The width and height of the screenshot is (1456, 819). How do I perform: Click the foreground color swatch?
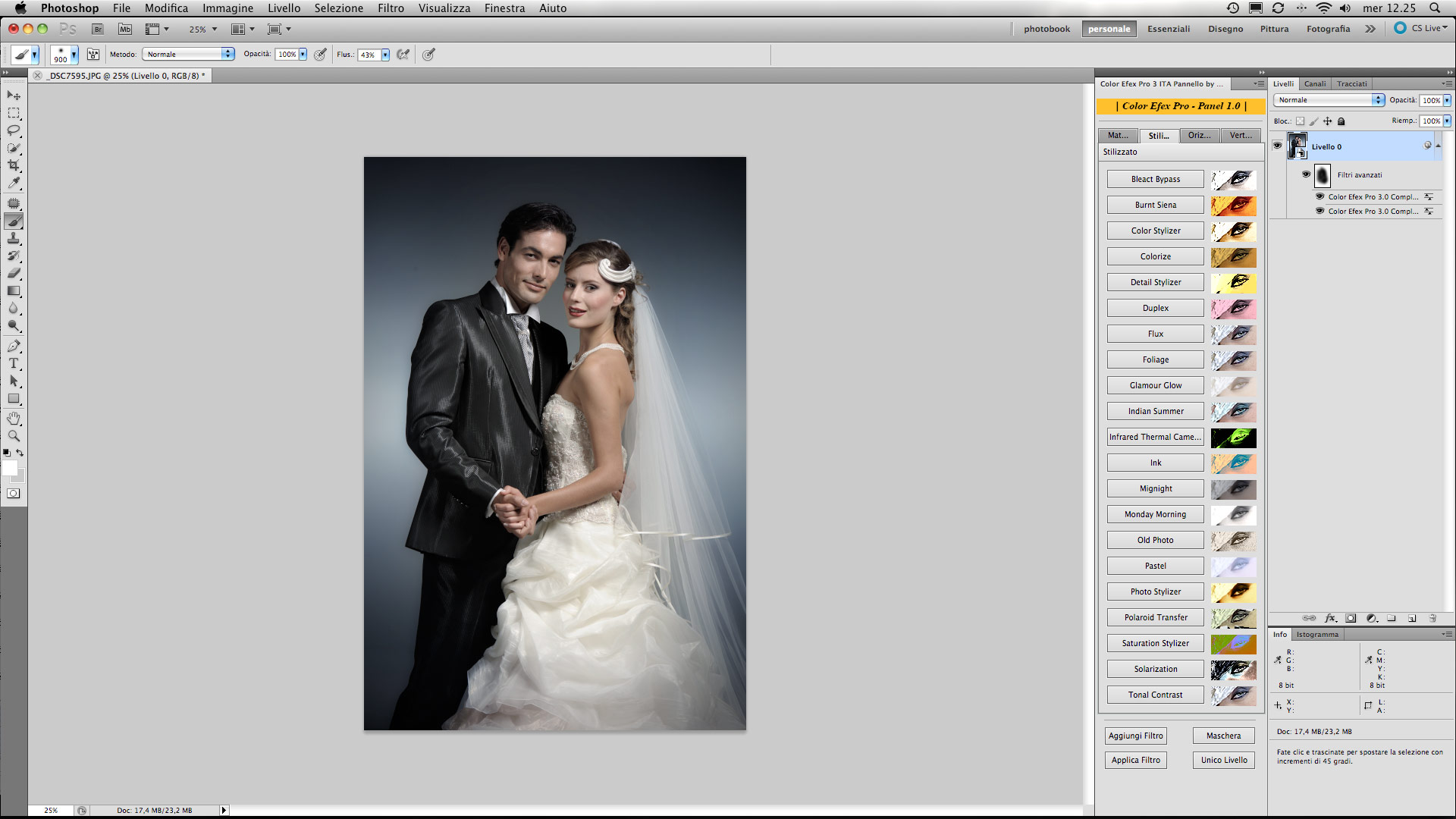click(x=9, y=468)
